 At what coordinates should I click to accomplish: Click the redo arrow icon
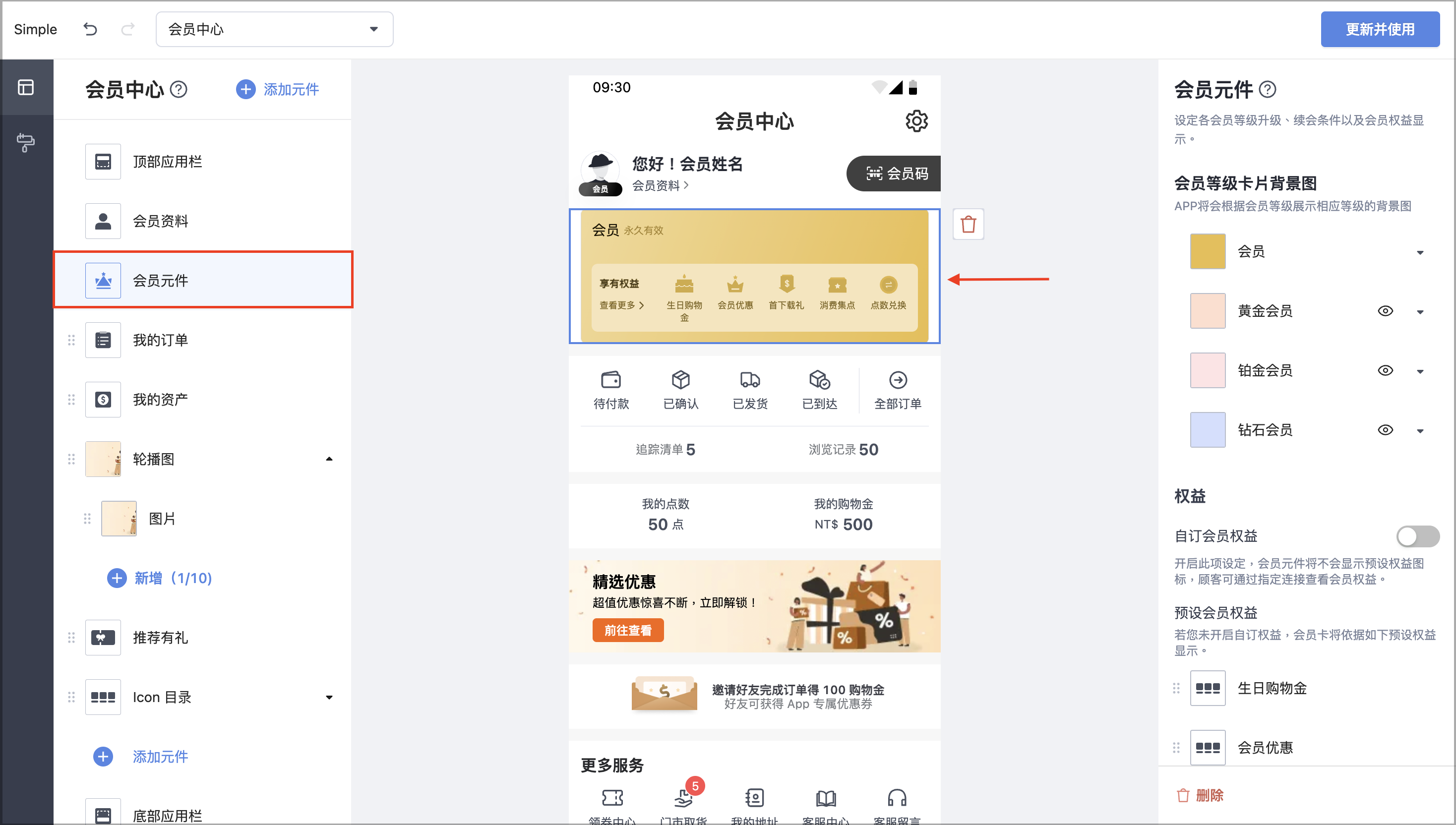tap(128, 29)
